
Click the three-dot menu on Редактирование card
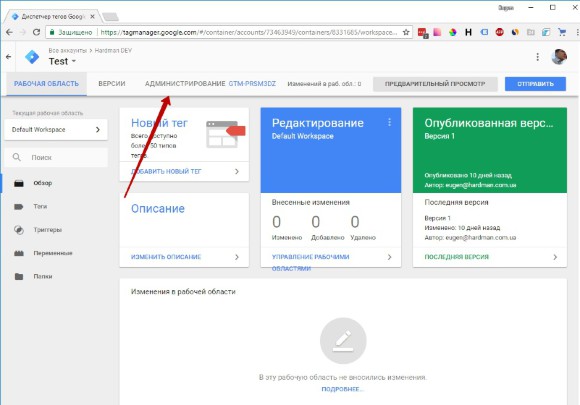coord(390,122)
